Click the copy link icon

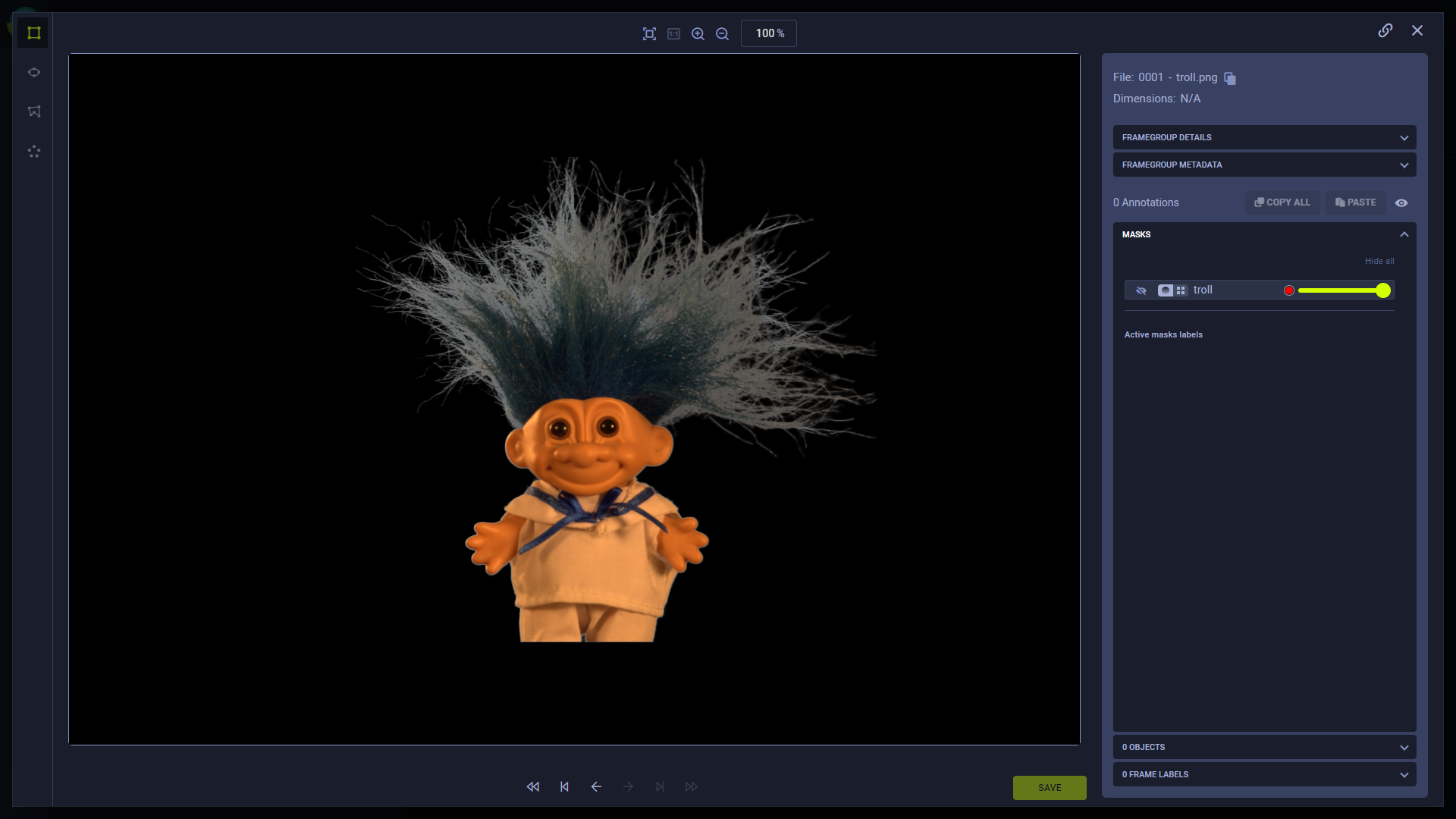tap(1385, 30)
